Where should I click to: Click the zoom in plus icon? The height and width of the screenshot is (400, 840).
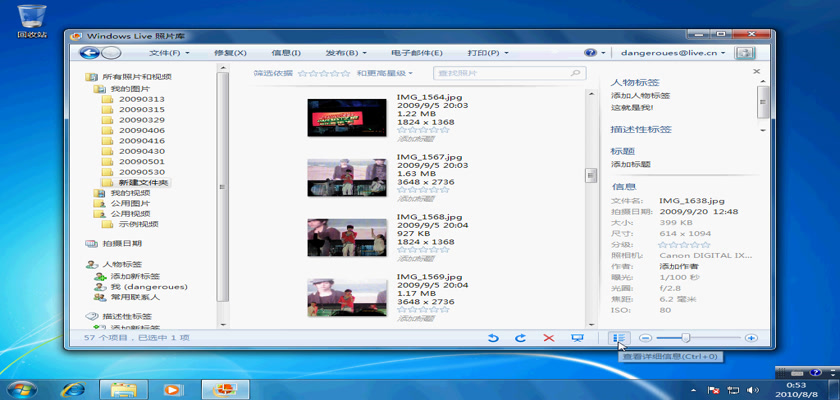pyautogui.click(x=751, y=339)
